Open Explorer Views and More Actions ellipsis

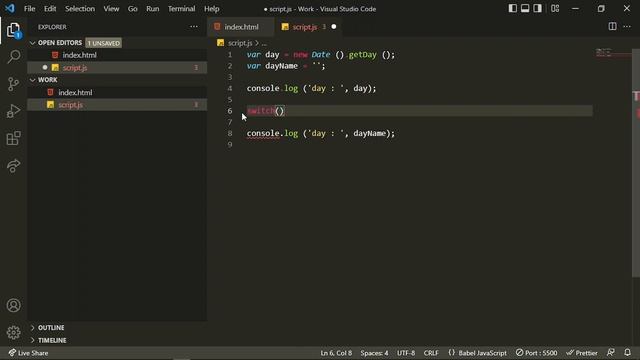[194, 27]
